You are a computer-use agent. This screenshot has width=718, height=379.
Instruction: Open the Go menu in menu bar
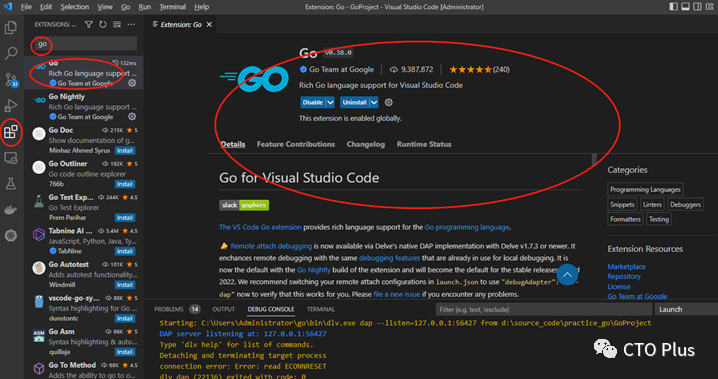point(126,7)
